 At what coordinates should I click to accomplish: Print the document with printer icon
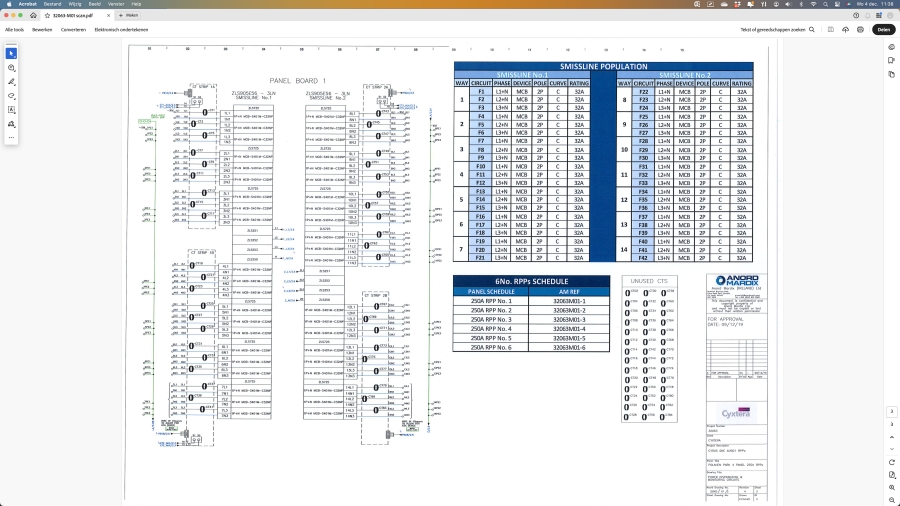tap(860, 30)
